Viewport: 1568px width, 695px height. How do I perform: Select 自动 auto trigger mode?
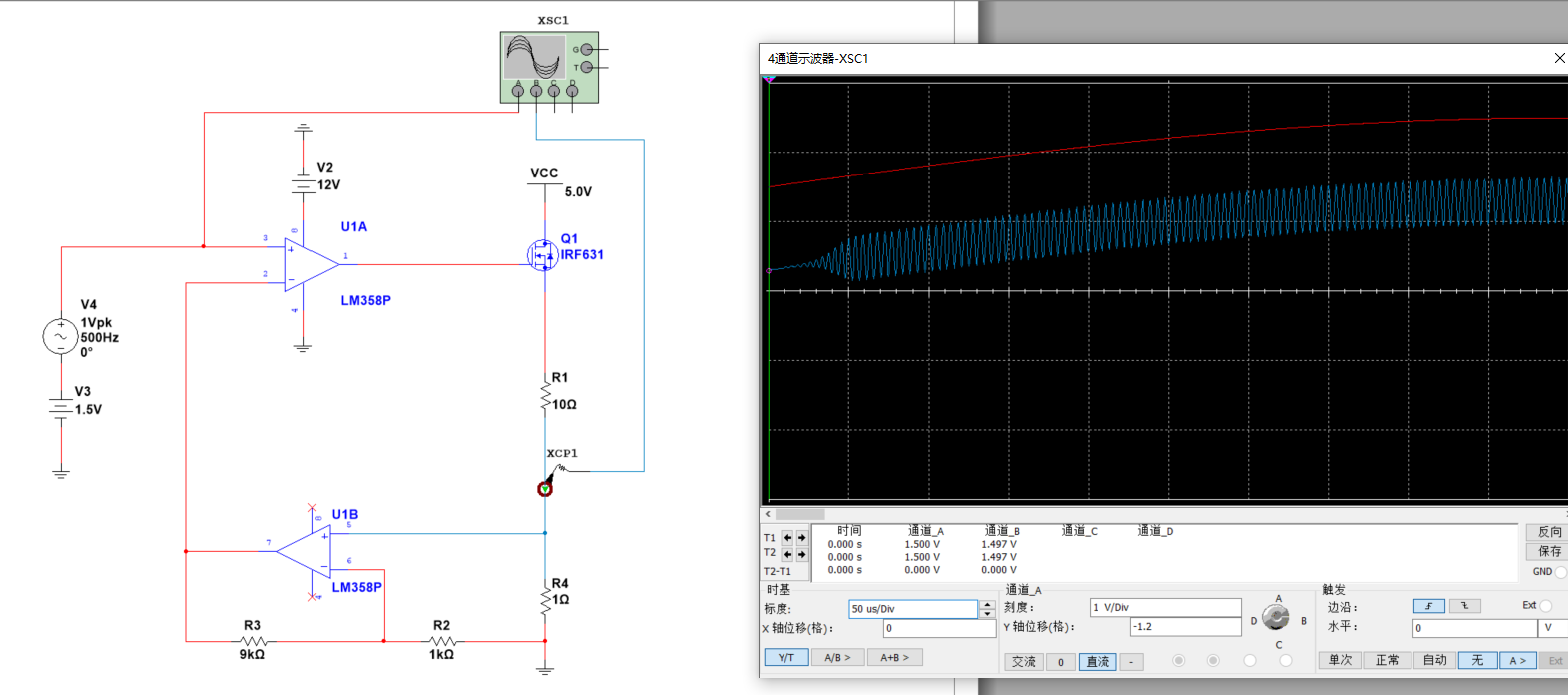pyautogui.click(x=1434, y=660)
